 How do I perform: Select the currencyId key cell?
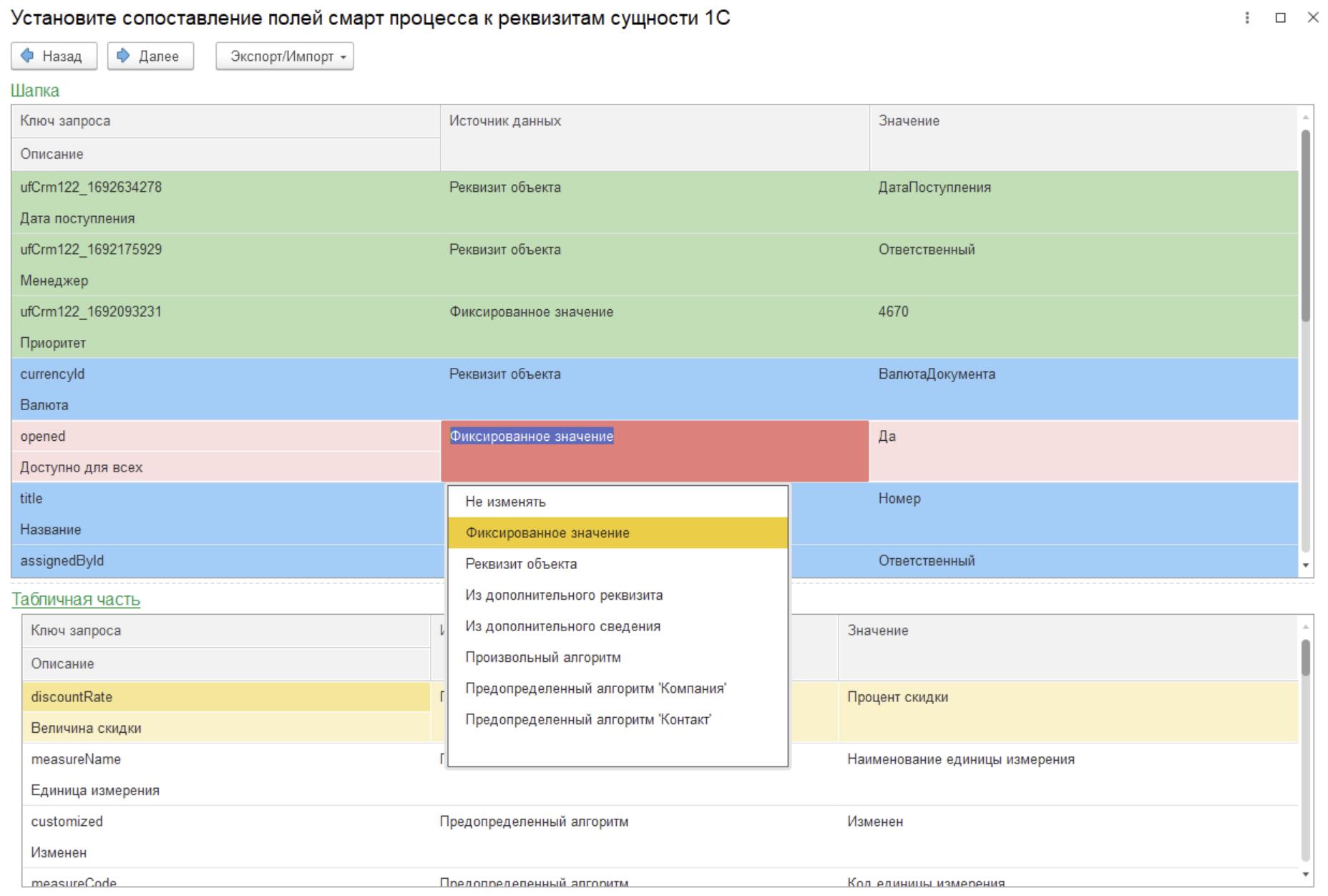pos(225,374)
